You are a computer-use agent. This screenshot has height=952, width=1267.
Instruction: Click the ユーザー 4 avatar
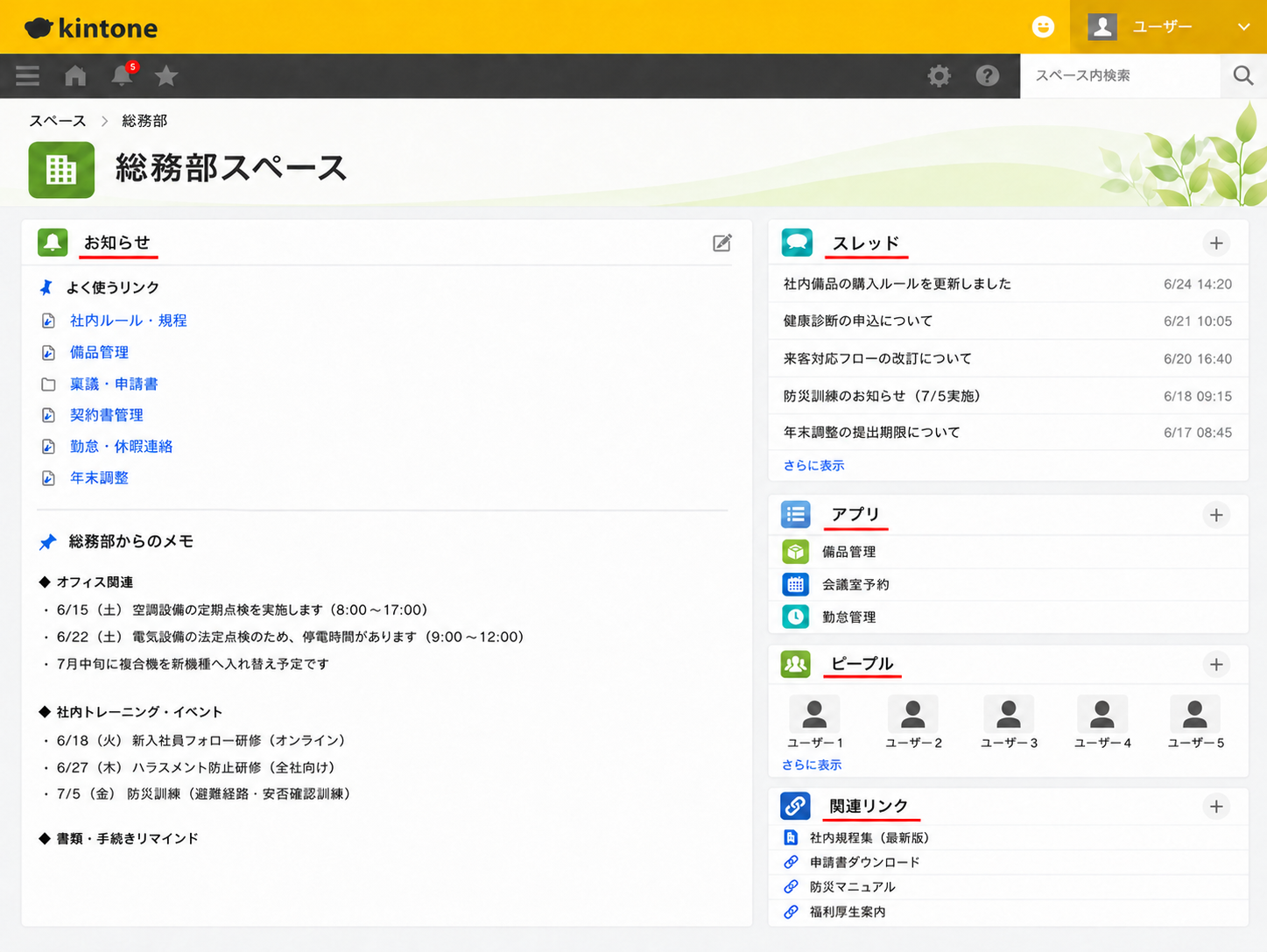pos(1102,714)
